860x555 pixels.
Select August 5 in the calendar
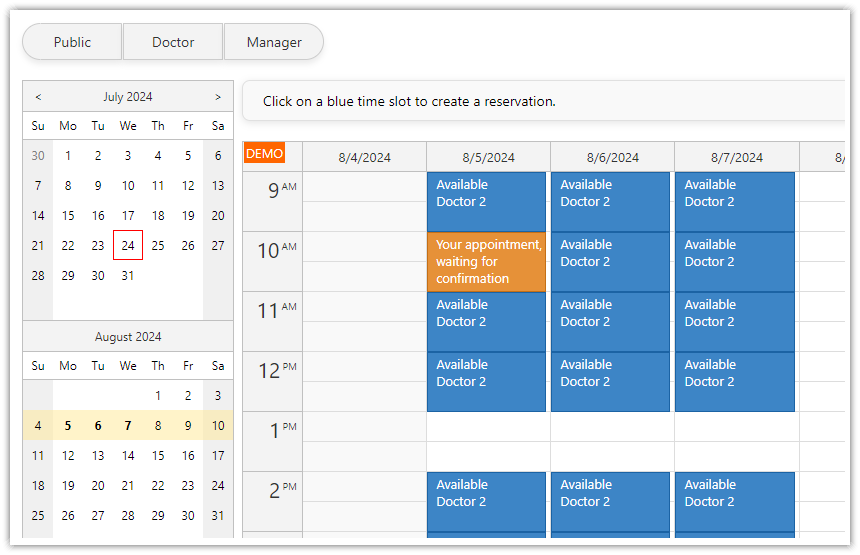68,426
